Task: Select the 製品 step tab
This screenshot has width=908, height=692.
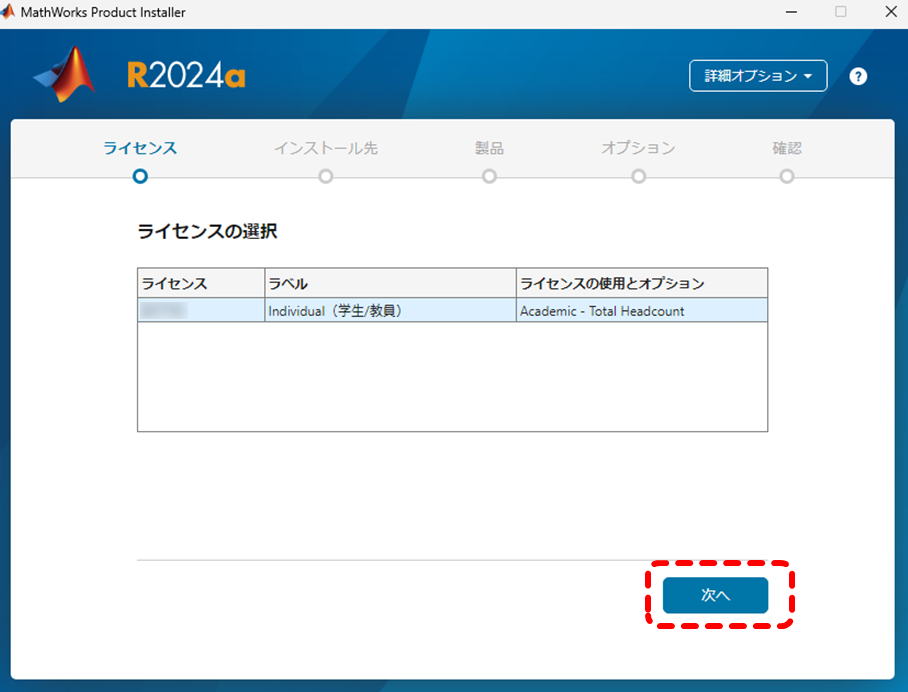Action: [489, 148]
